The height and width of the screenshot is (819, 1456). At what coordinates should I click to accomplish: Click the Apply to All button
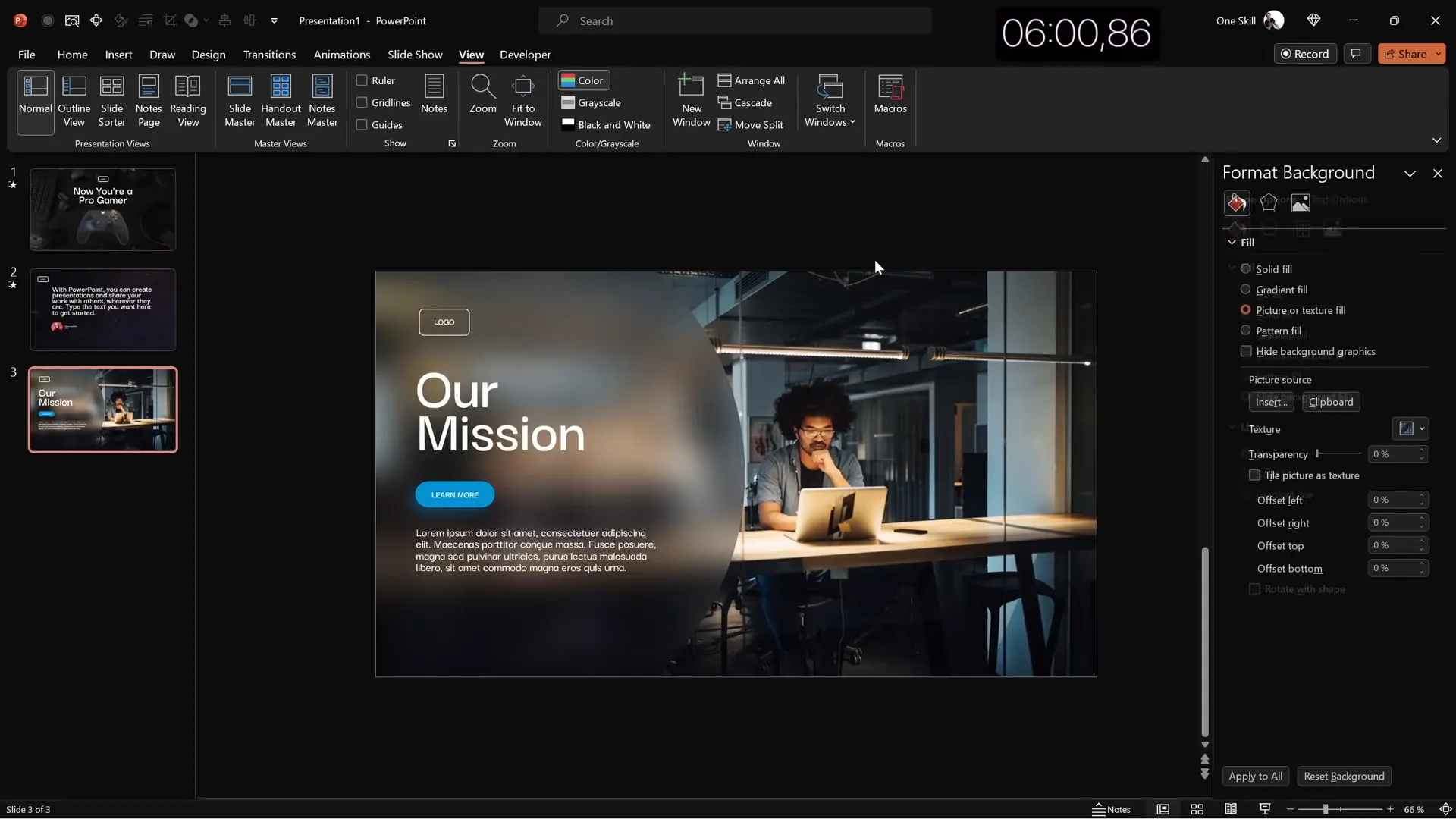1255,776
